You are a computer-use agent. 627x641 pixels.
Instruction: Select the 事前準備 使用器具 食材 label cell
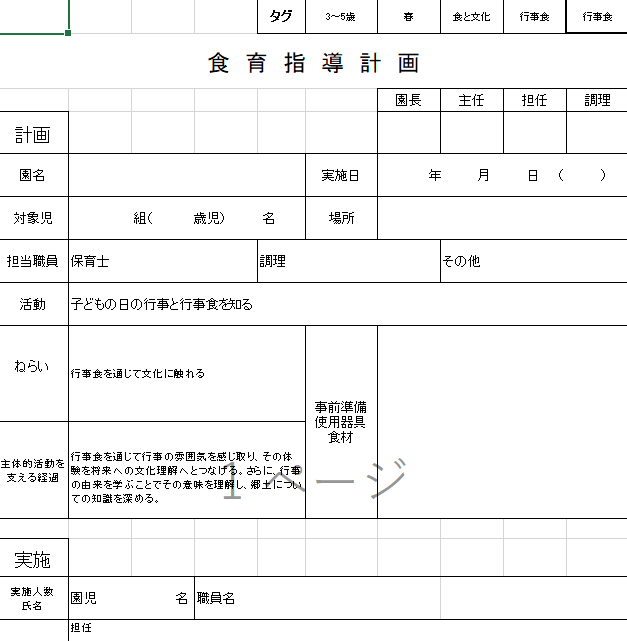[341, 422]
